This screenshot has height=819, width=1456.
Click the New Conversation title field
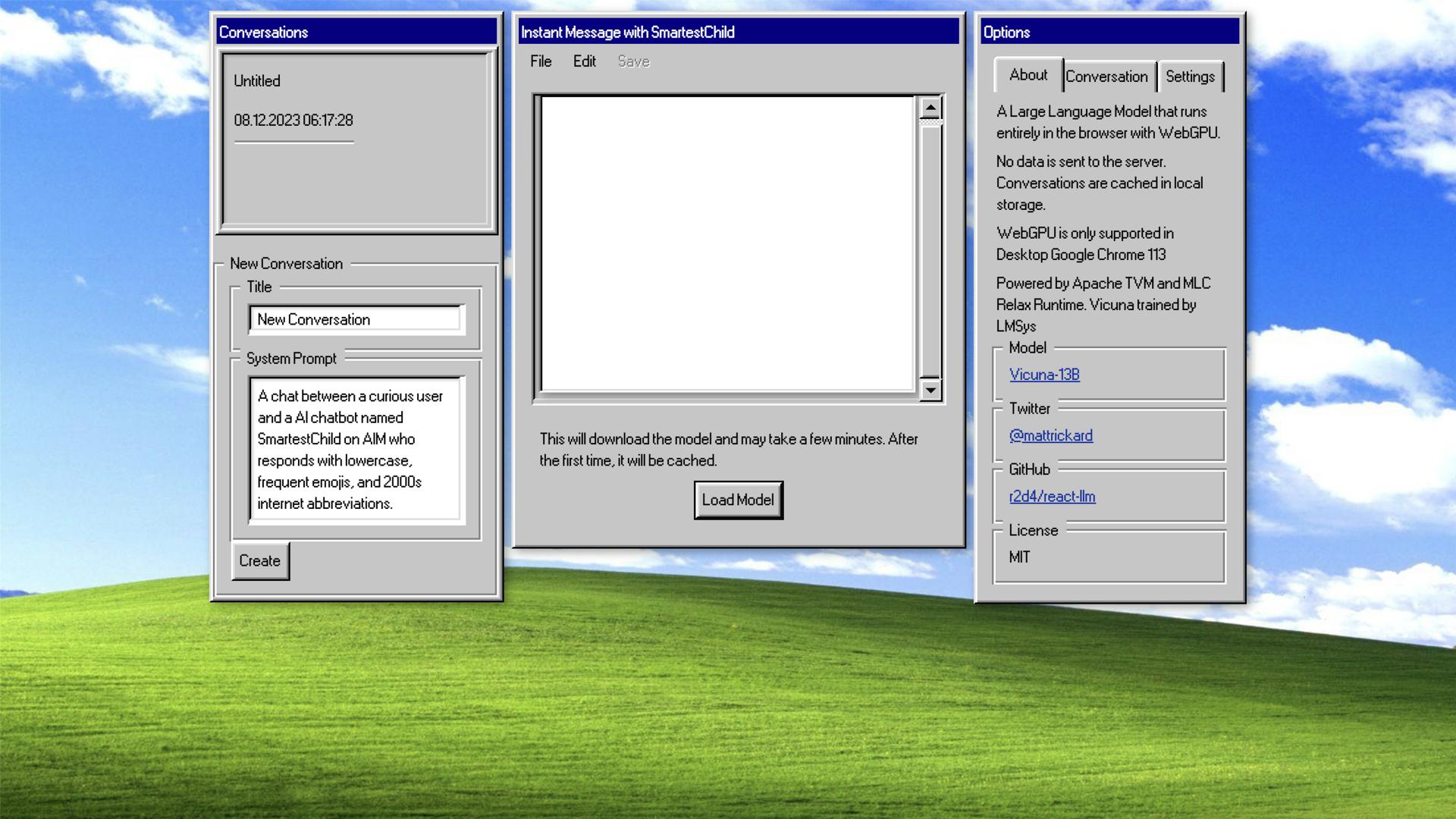coord(356,319)
